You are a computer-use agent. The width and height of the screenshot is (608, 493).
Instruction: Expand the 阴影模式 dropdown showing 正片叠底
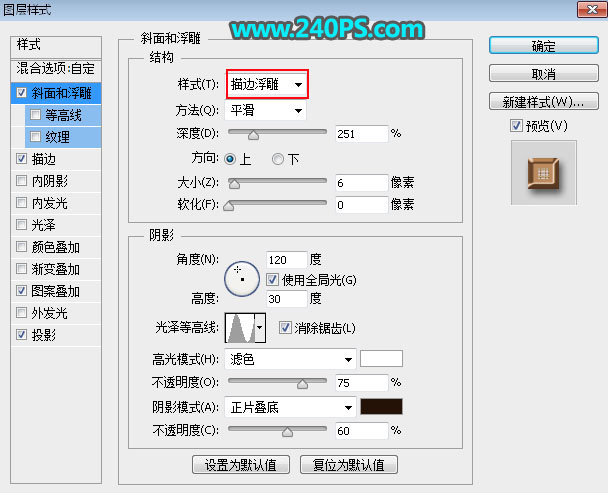coord(291,407)
